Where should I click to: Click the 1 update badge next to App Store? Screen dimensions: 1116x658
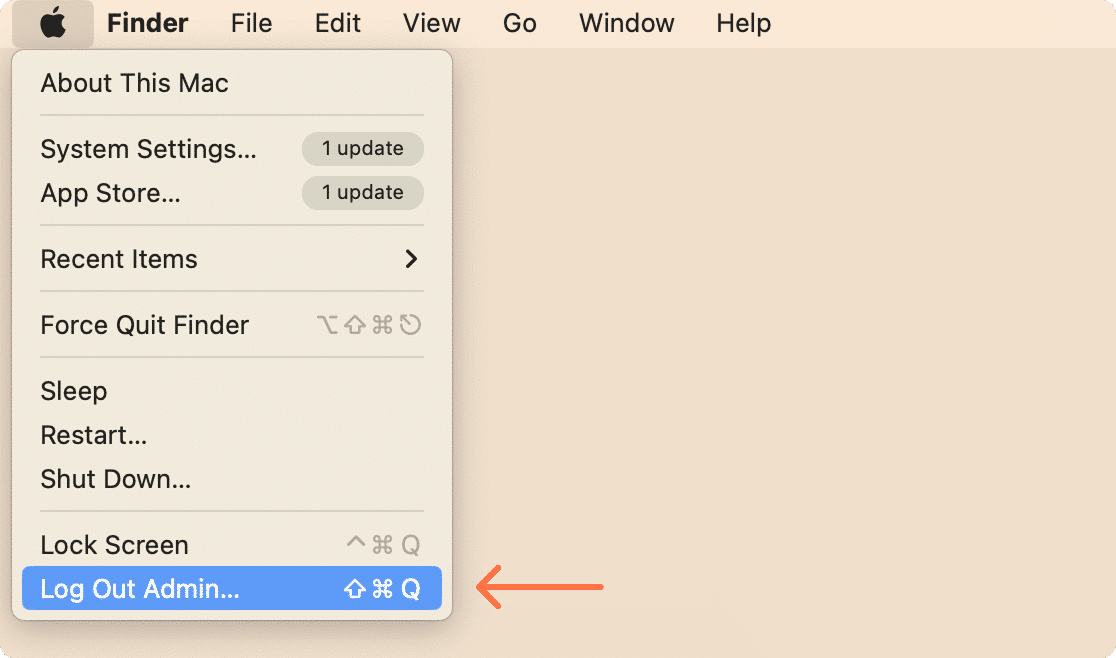point(362,192)
